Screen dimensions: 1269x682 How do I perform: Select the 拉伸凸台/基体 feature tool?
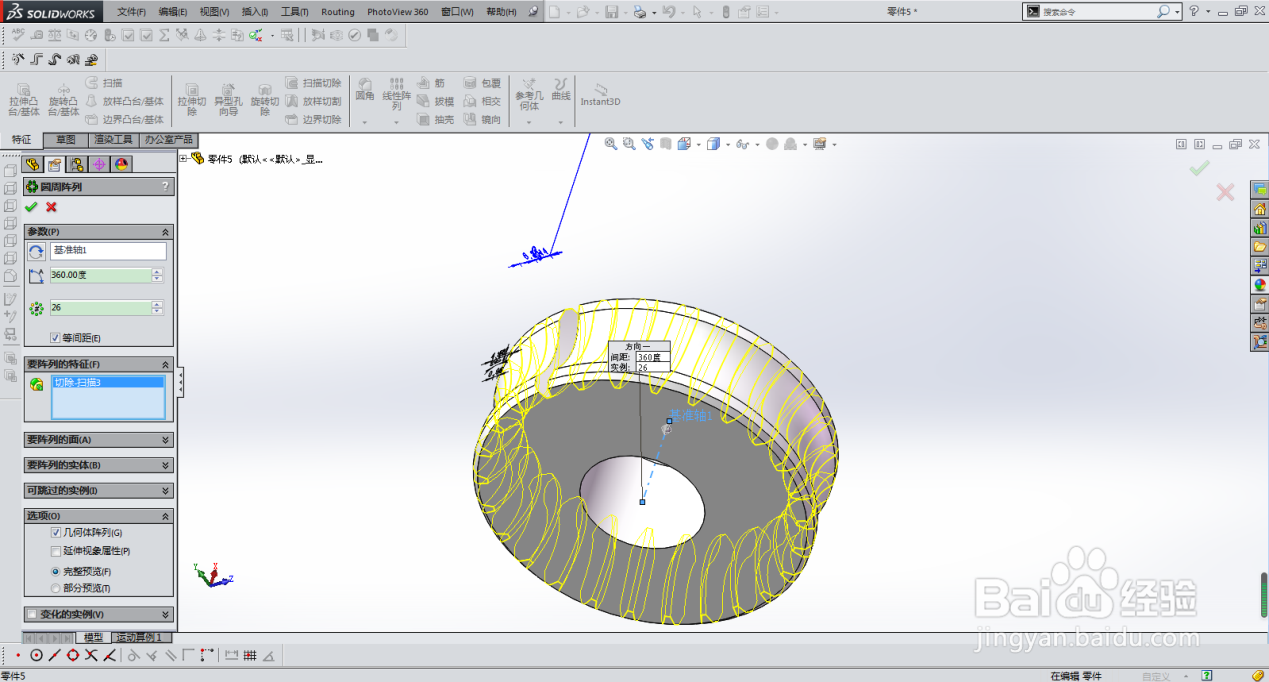[22, 100]
